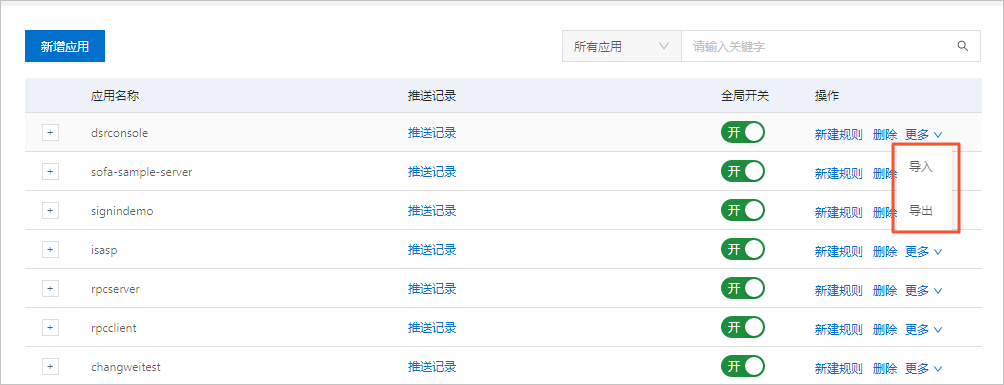Click 新建规则 for the changweitest row

(x=839, y=369)
